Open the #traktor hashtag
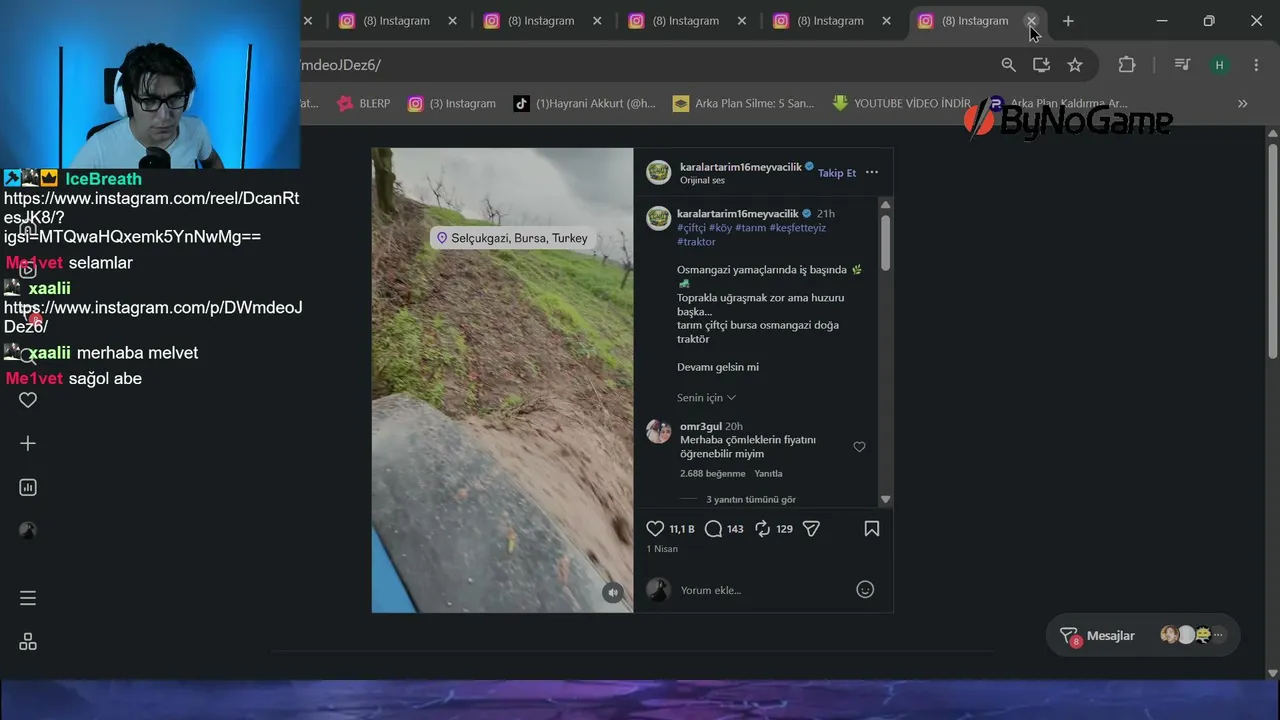 coord(696,242)
